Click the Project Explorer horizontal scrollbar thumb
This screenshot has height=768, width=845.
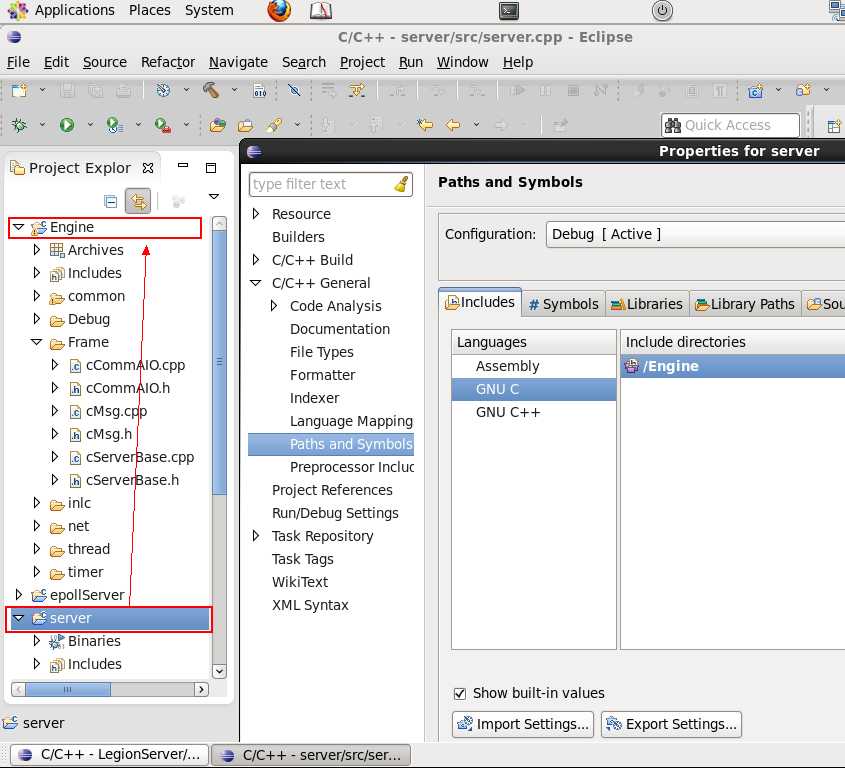[x=68, y=689]
